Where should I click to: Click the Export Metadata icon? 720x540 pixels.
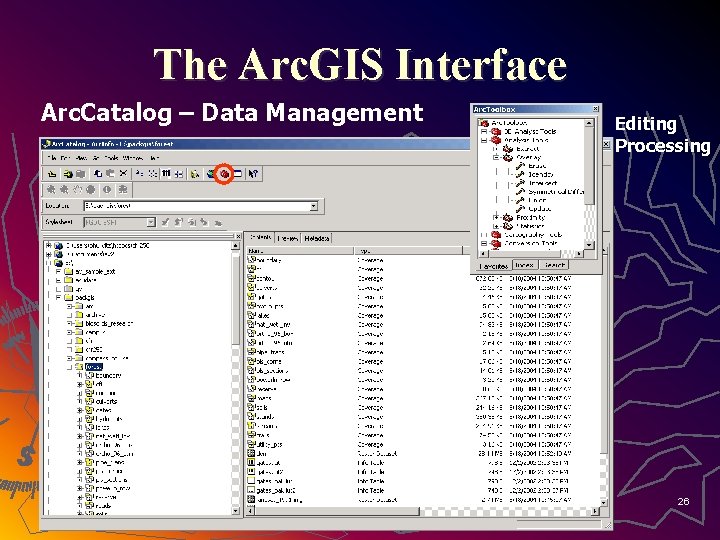(x=218, y=222)
